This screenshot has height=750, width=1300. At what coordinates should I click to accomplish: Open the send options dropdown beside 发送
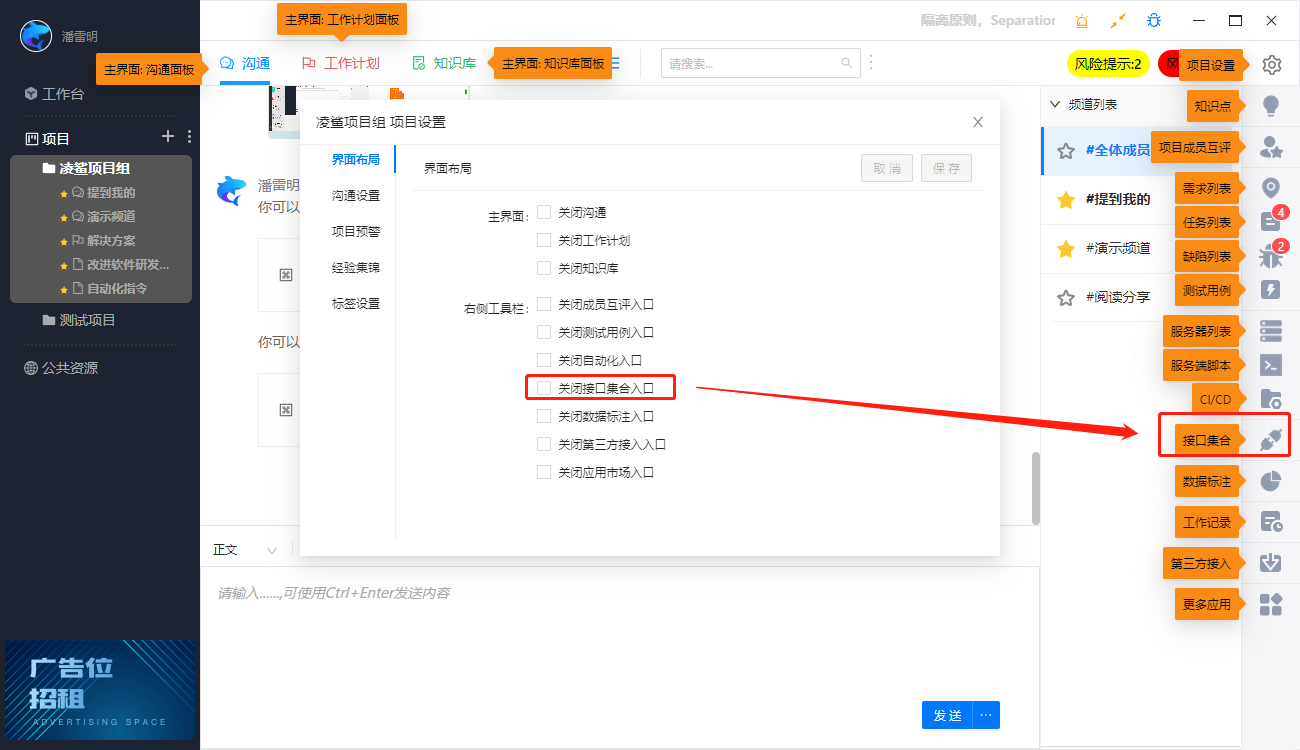tap(986, 715)
